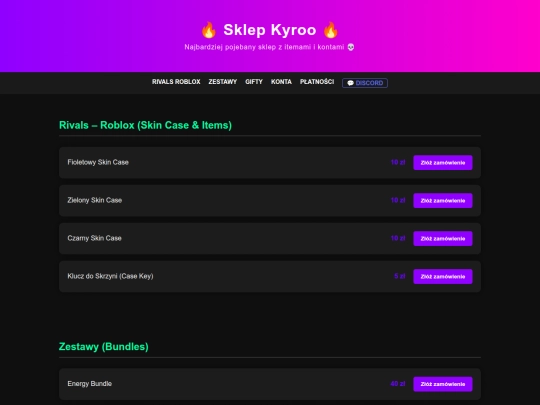This screenshot has height=405, width=540.
Task: Open the RIVALS ROBLOX nav link
Action: pyautogui.click(x=176, y=82)
